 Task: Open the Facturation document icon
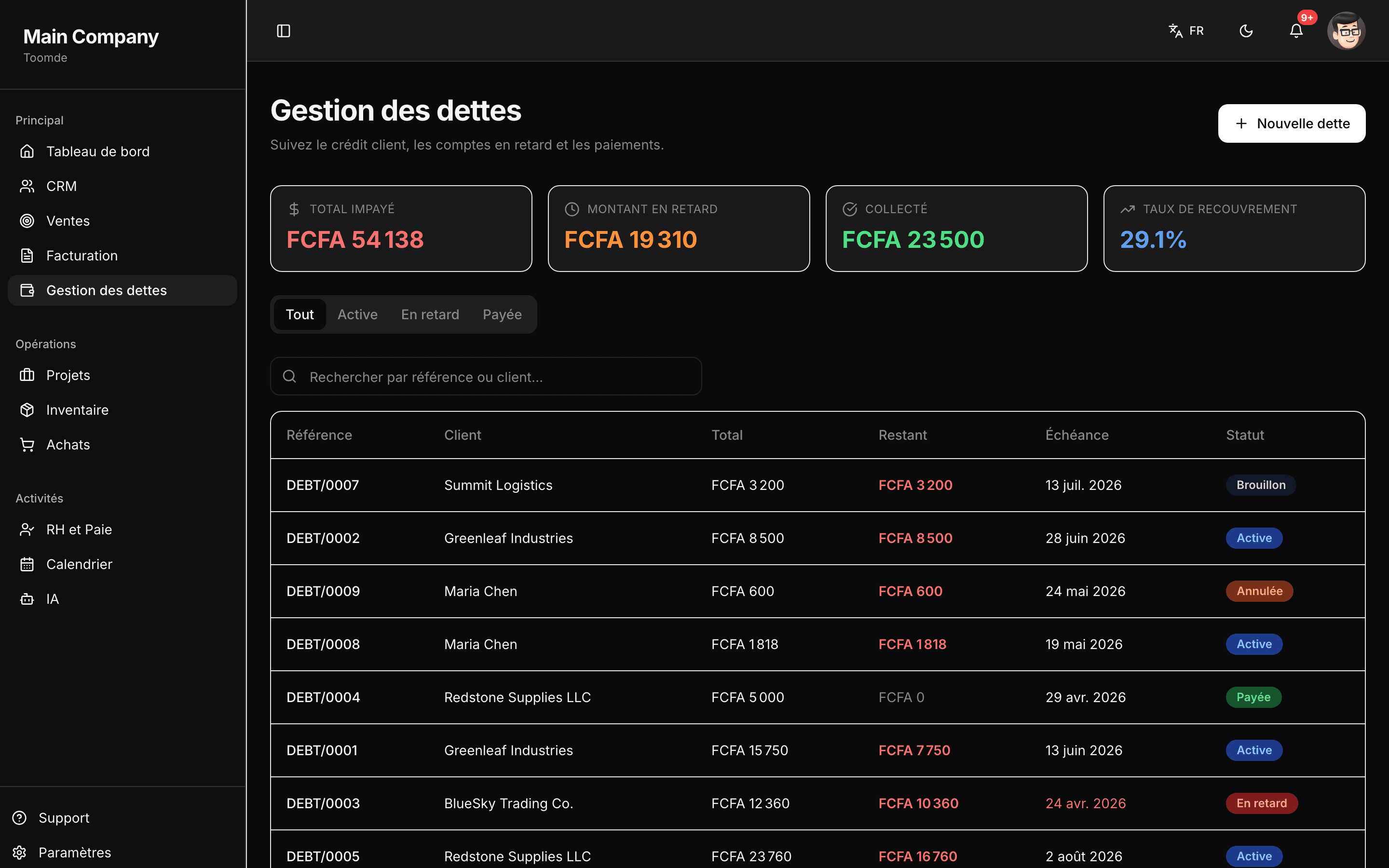(x=27, y=256)
